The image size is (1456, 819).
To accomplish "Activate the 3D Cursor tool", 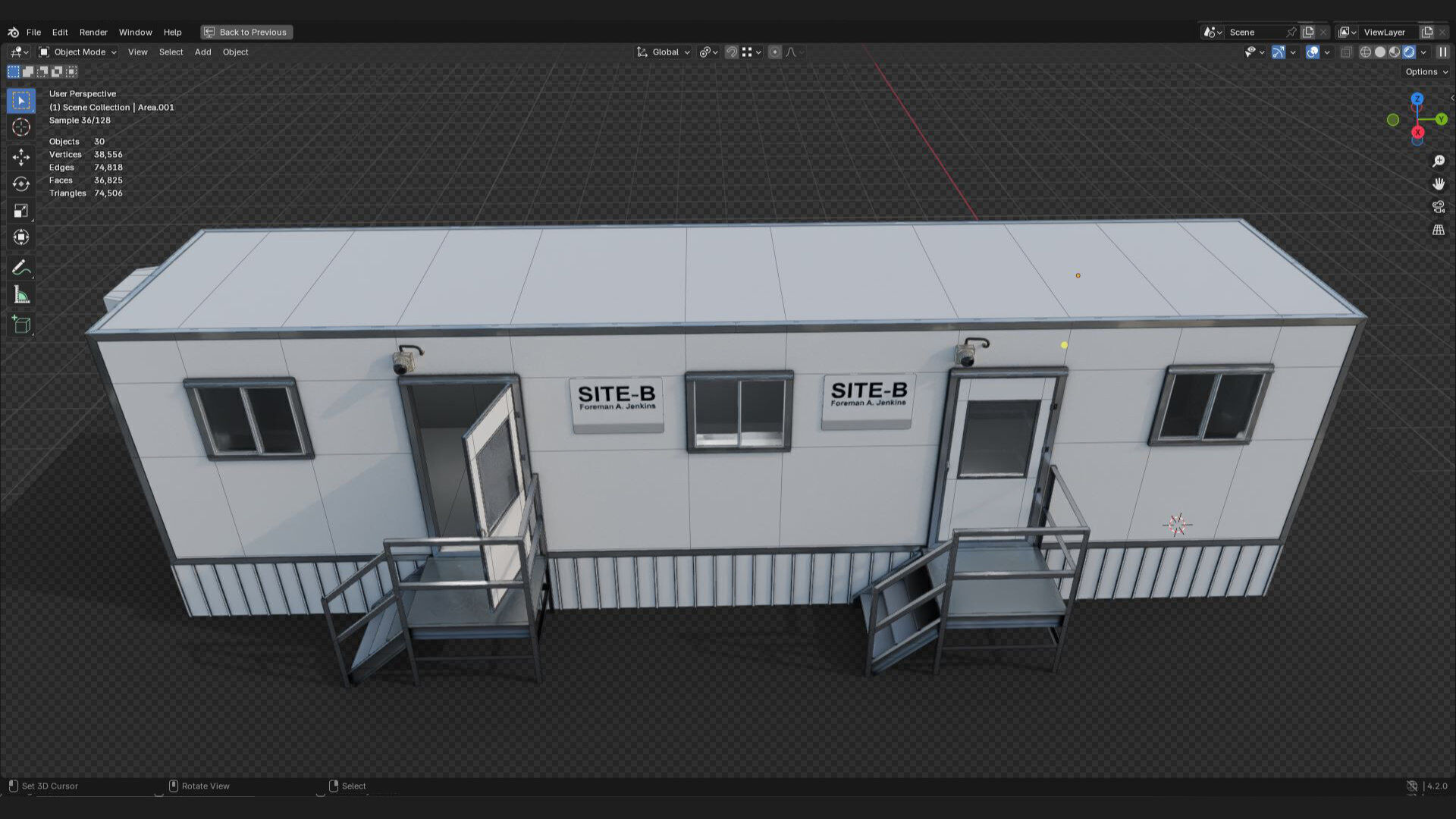I will tap(21, 127).
